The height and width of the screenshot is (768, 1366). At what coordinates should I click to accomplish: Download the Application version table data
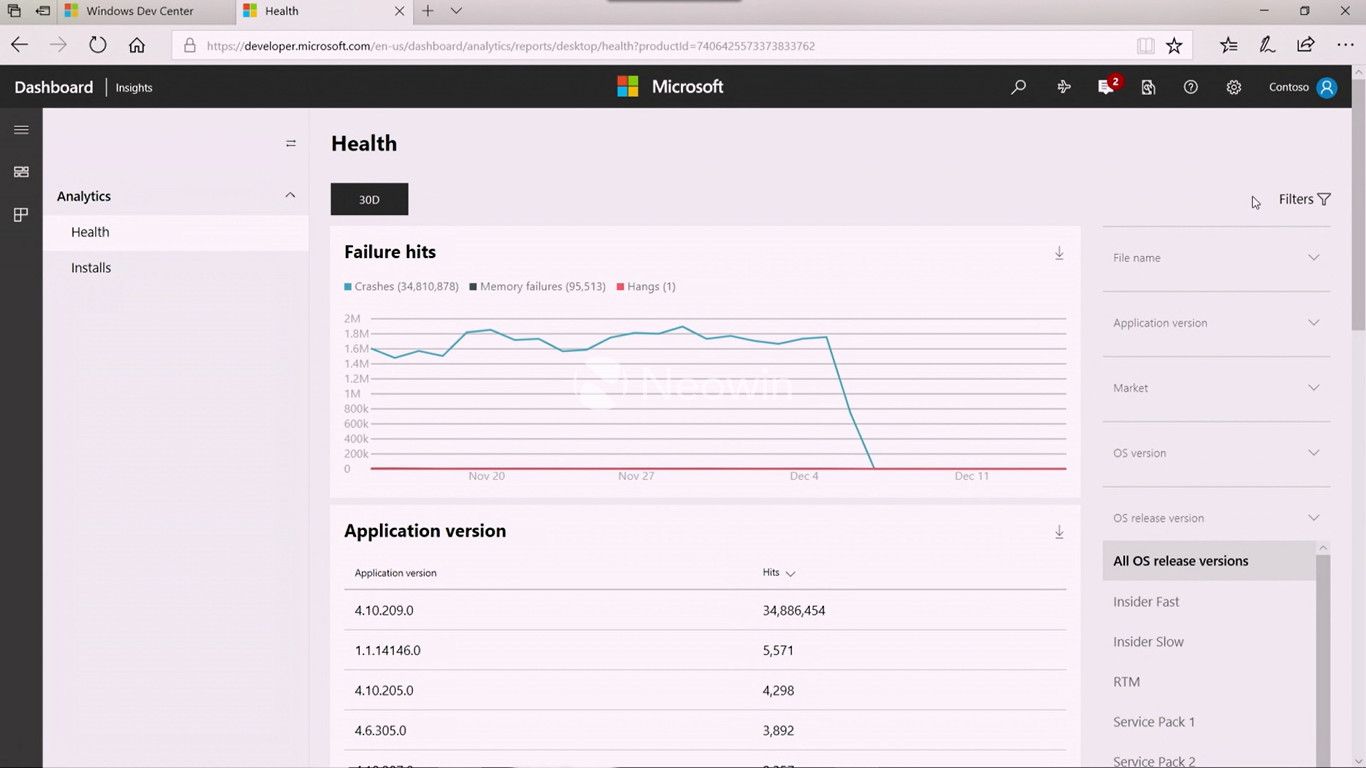(1059, 532)
